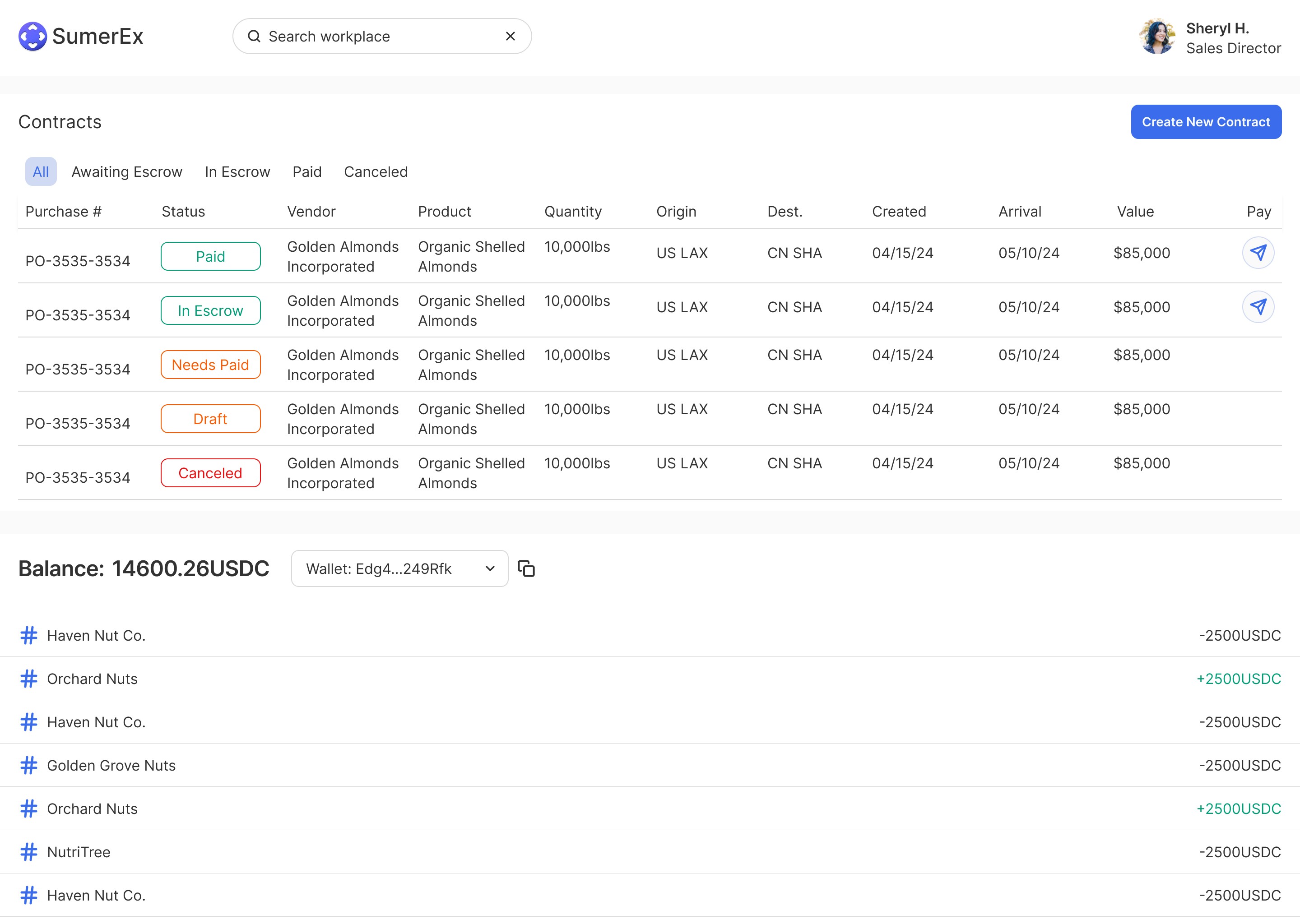Select the All contracts tab

point(41,172)
